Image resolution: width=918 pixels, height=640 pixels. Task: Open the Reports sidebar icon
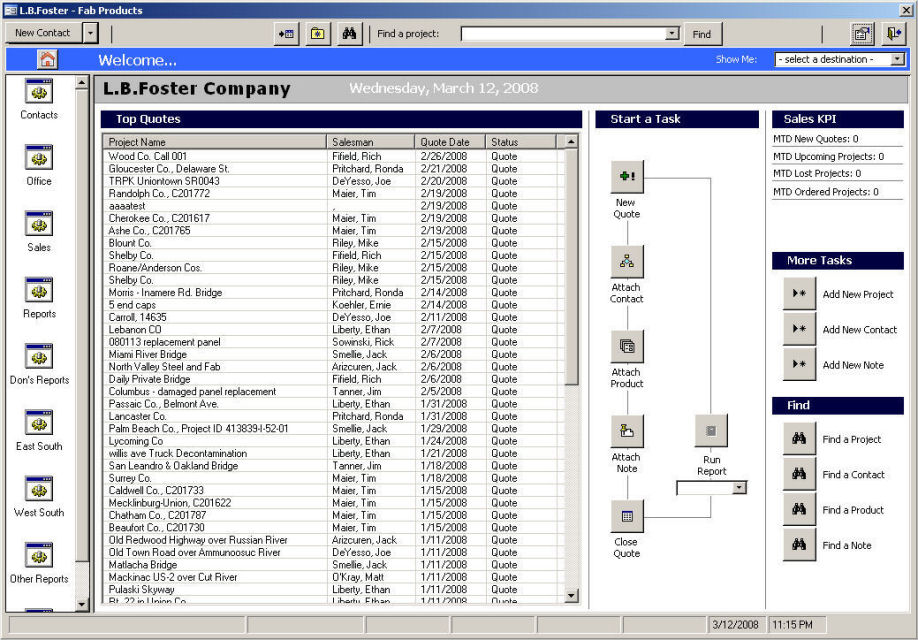[39, 290]
